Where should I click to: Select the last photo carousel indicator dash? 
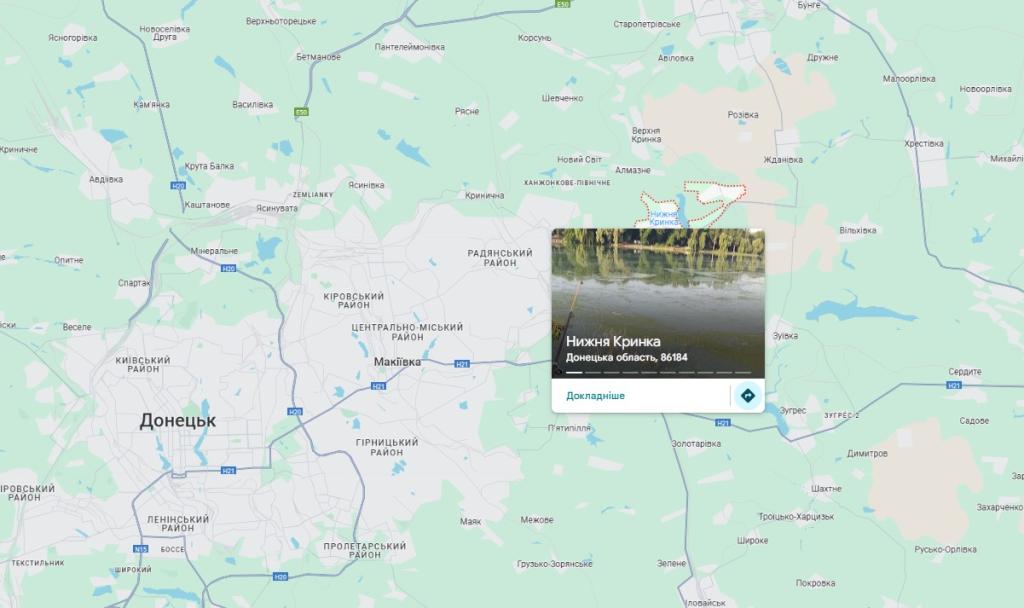point(743,373)
